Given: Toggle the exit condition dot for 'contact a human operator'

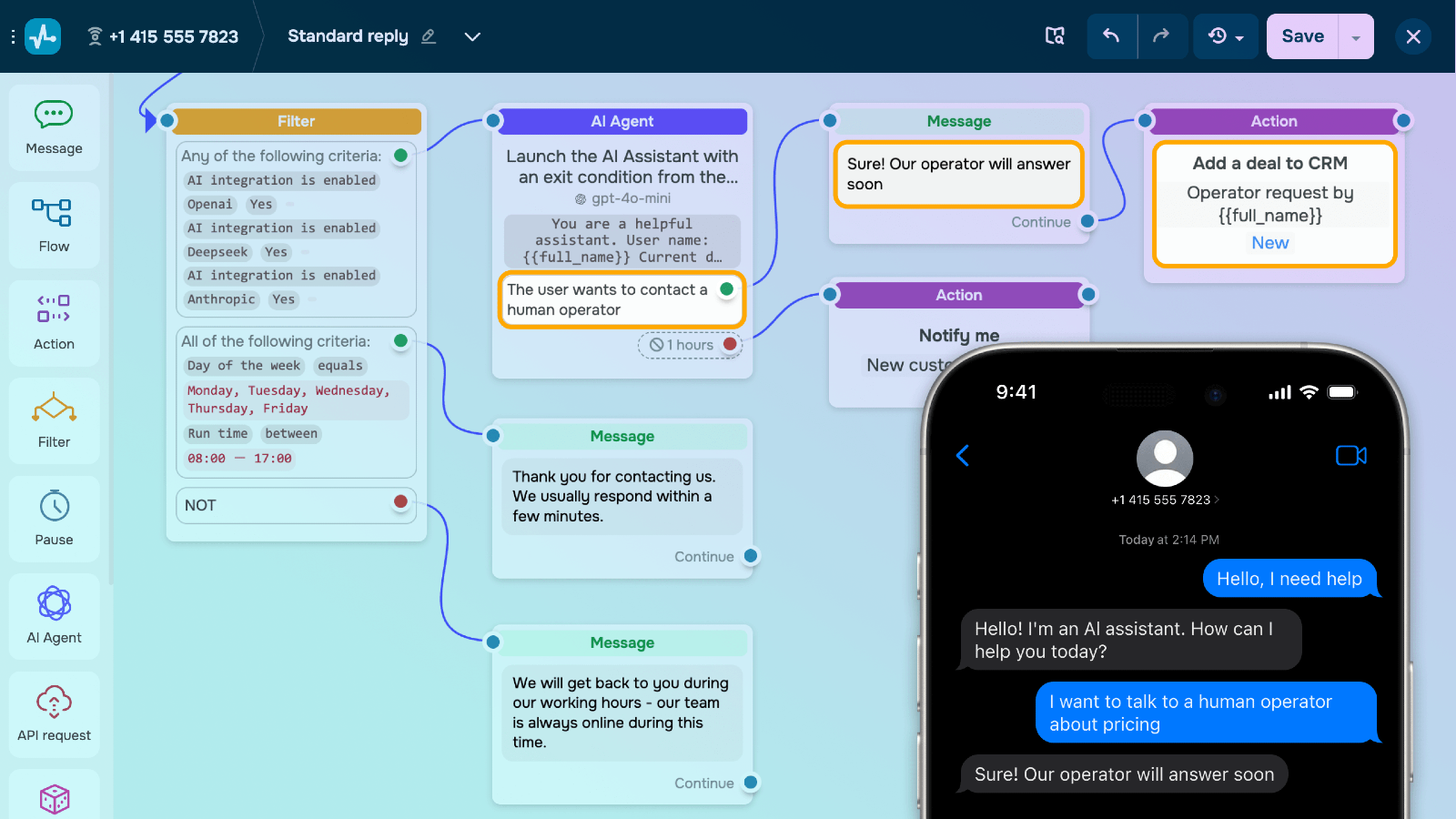Looking at the screenshot, I should coord(726,288).
